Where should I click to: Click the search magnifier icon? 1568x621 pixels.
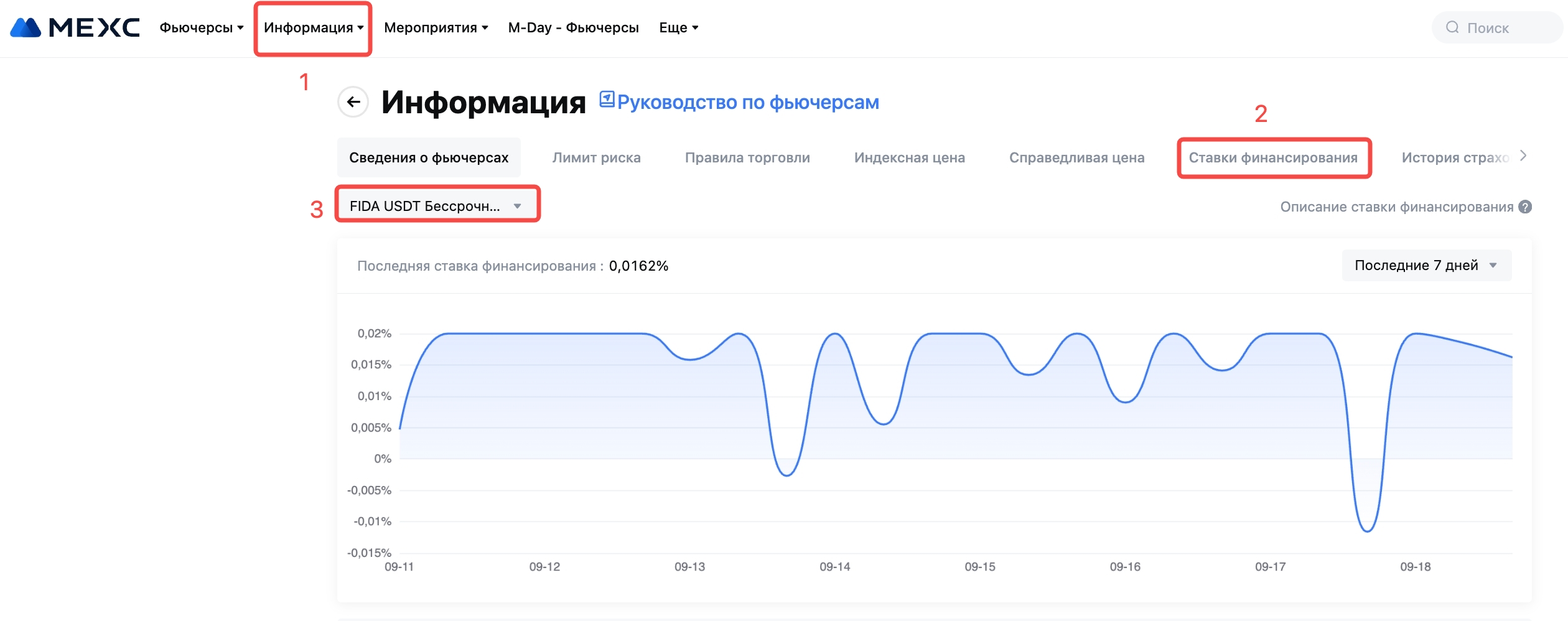pyautogui.click(x=1452, y=27)
